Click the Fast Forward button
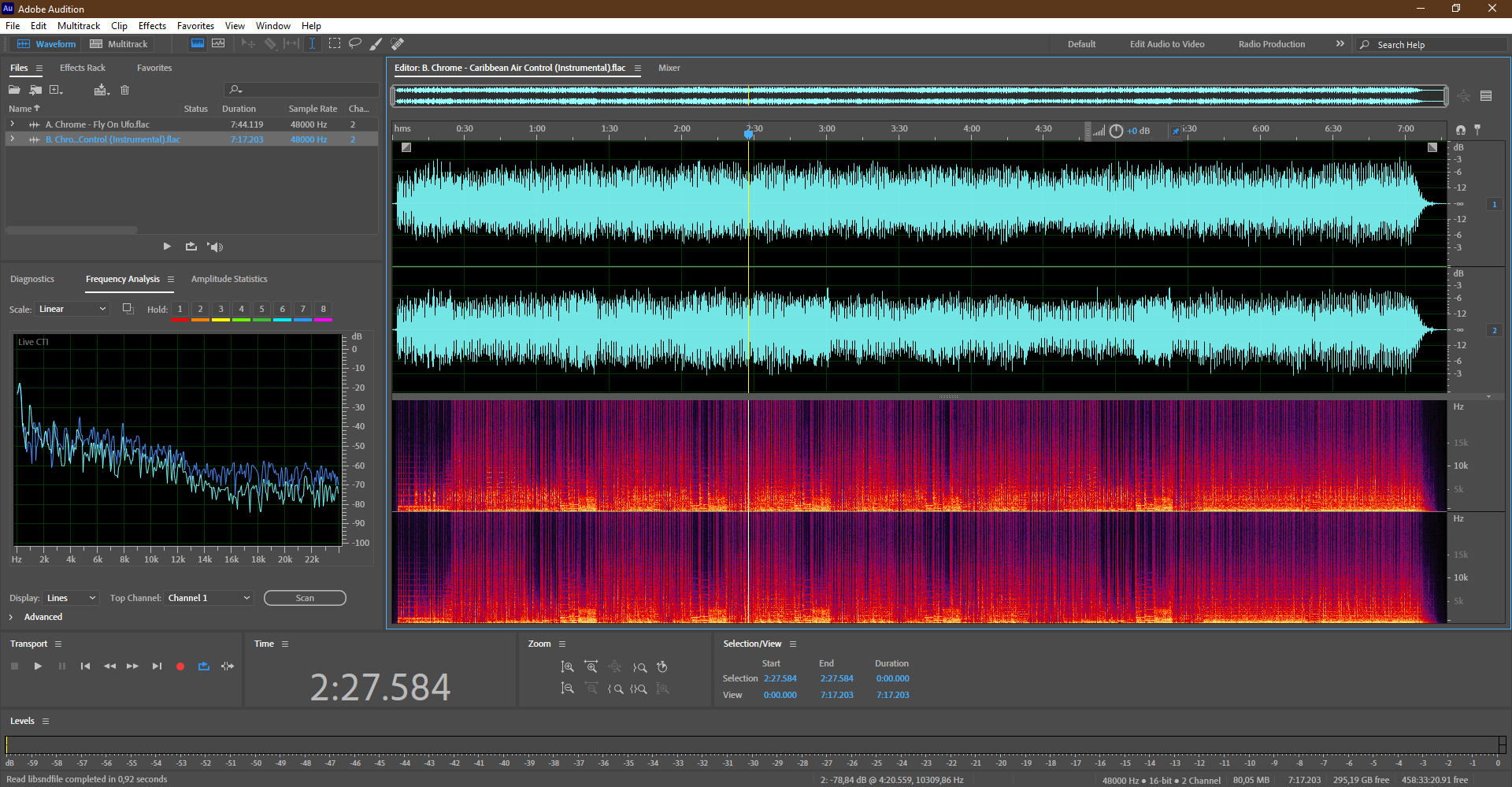The height and width of the screenshot is (787, 1512). 132,666
